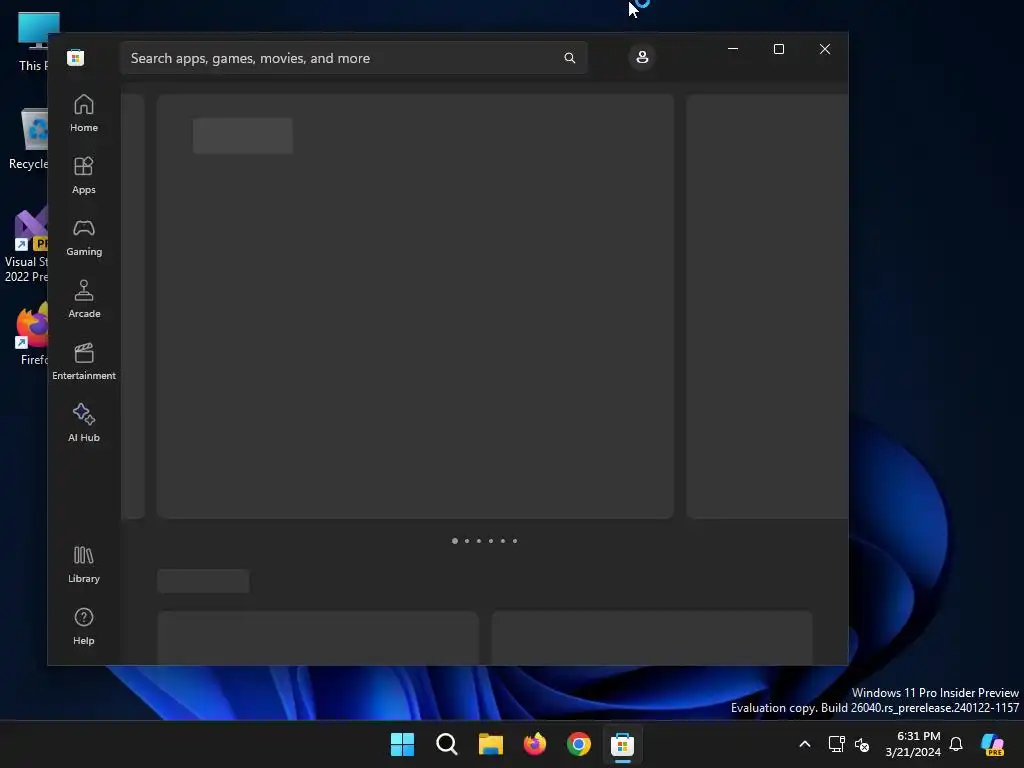Open the account profile button

point(642,57)
